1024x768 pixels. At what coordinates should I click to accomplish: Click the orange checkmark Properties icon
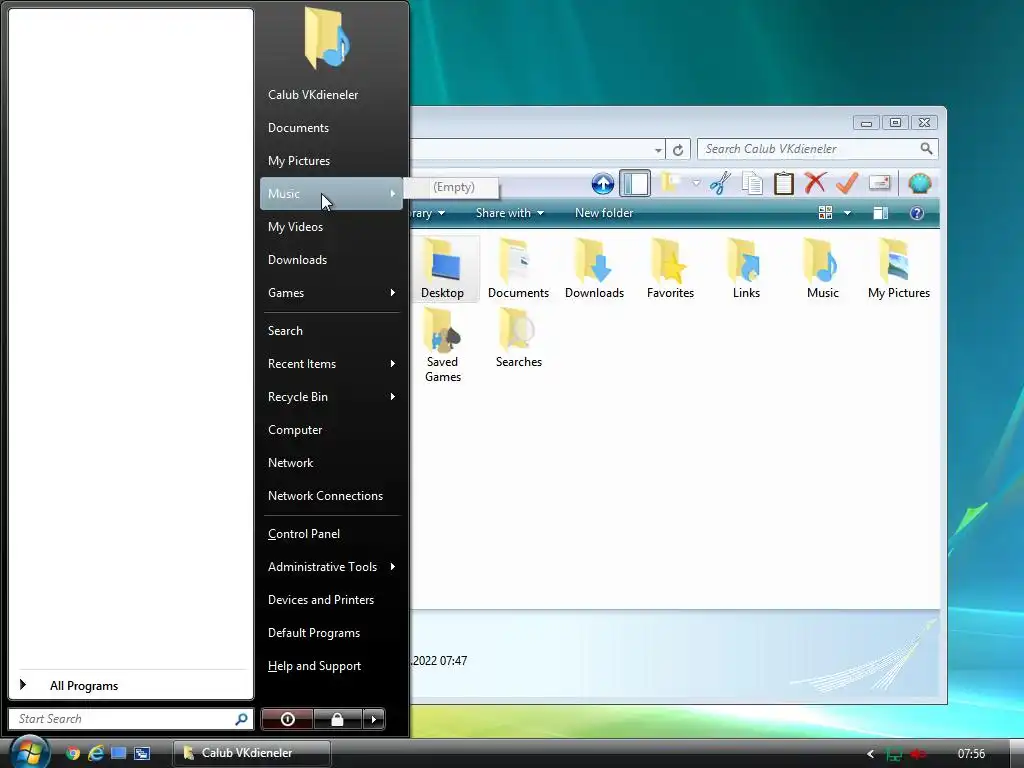[x=846, y=184]
